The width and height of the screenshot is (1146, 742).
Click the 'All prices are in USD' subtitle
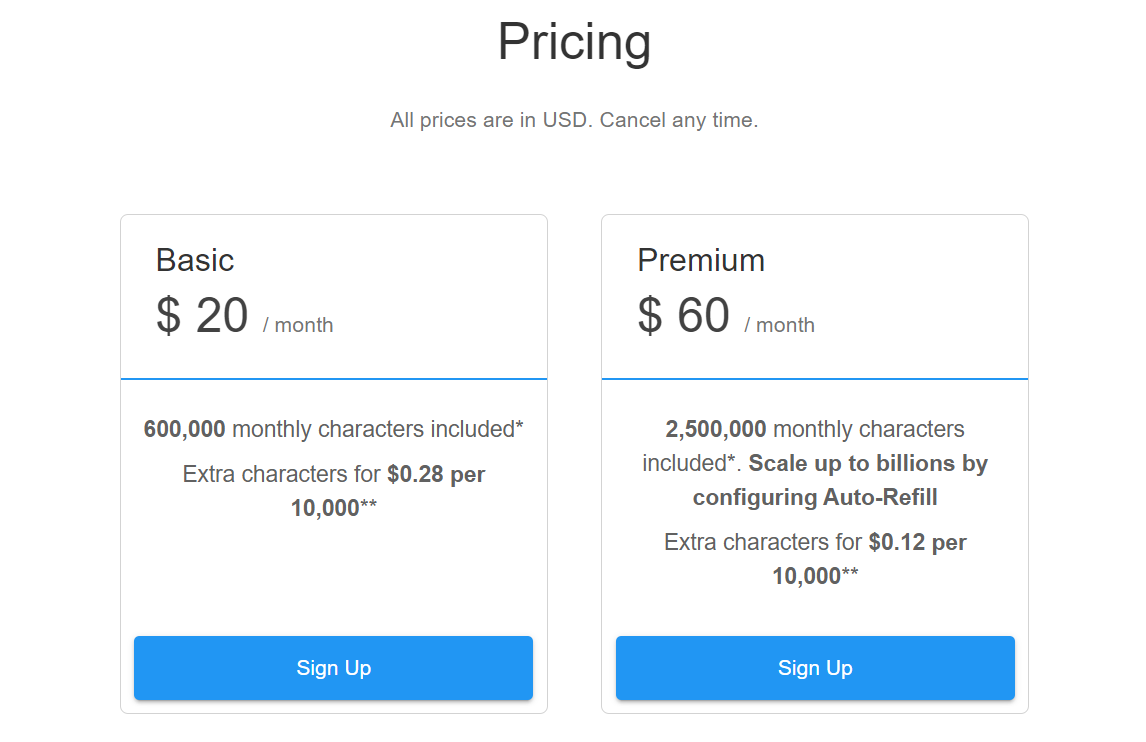click(x=490, y=121)
